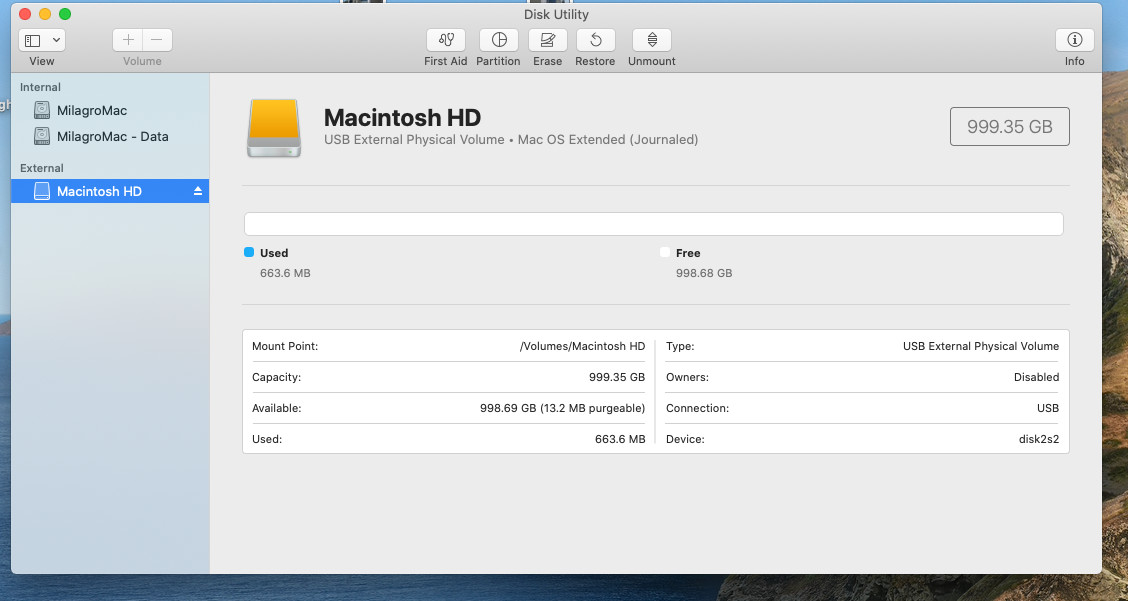Open the Partition tool
The height and width of the screenshot is (601, 1128).
tap(499, 40)
